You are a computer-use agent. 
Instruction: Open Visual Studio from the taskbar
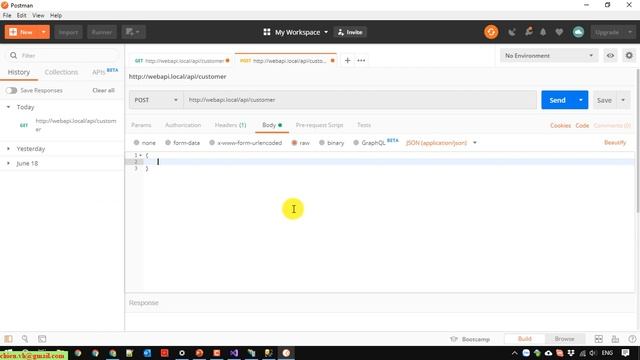pos(234,353)
